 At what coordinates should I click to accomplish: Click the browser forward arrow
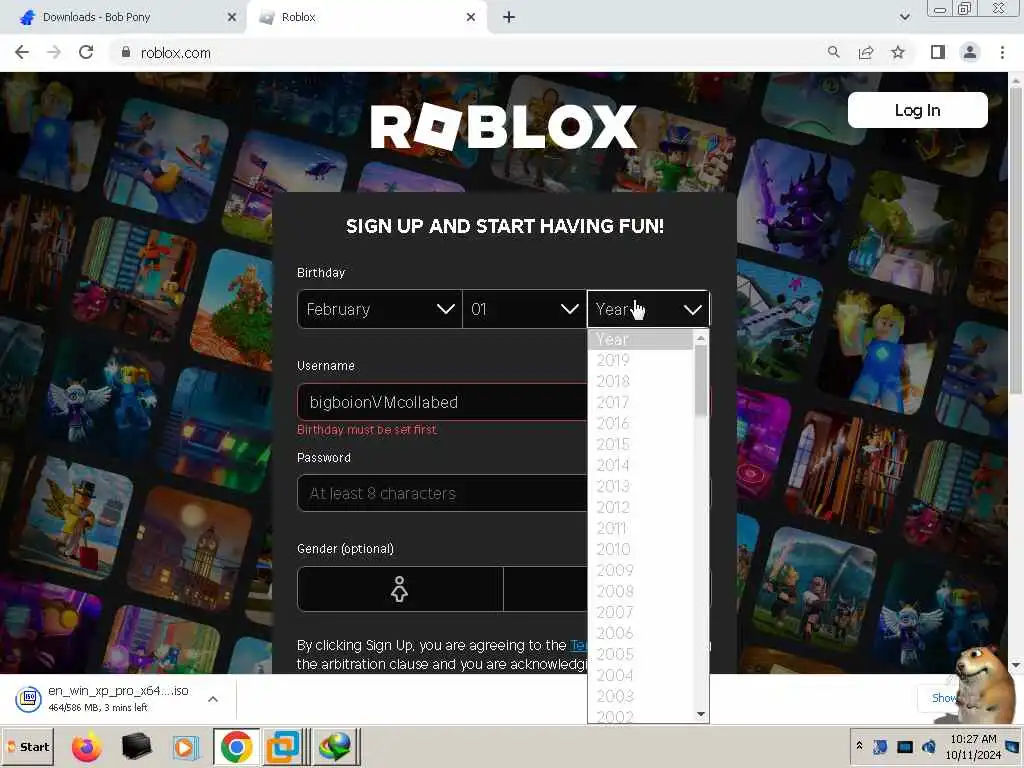click(54, 52)
